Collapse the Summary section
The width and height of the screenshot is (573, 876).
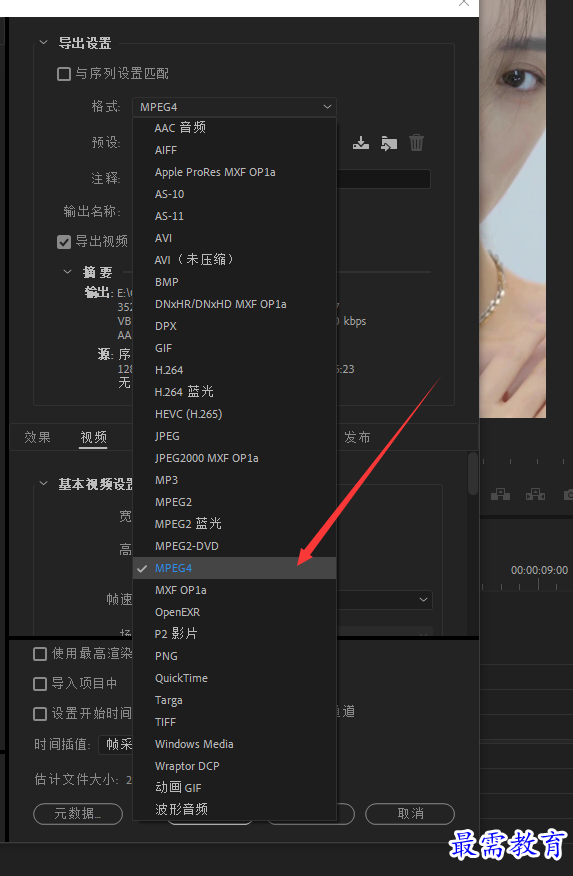pos(68,272)
